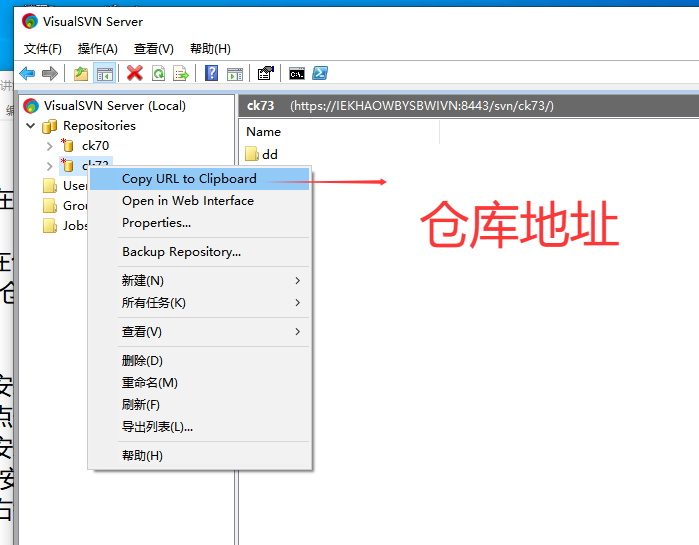Choose Backup Repository... option
The width and height of the screenshot is (699, 545).
(x=199, y=252)
